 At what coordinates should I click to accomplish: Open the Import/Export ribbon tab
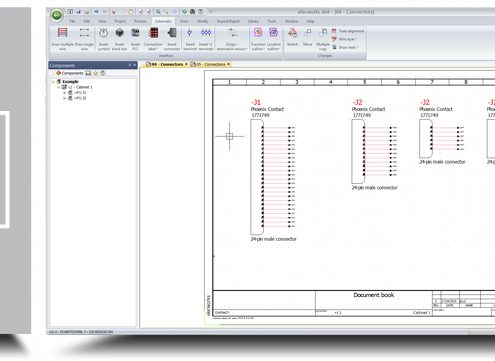click(x=228, y=21)
